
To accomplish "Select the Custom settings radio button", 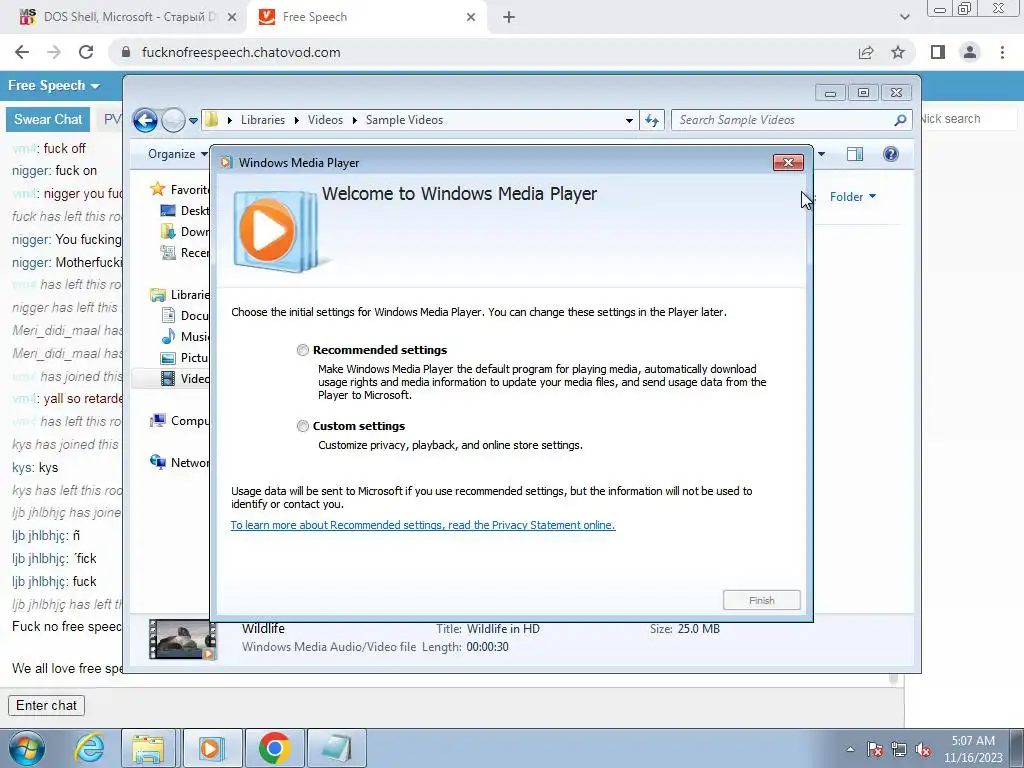I will [302, 426].
